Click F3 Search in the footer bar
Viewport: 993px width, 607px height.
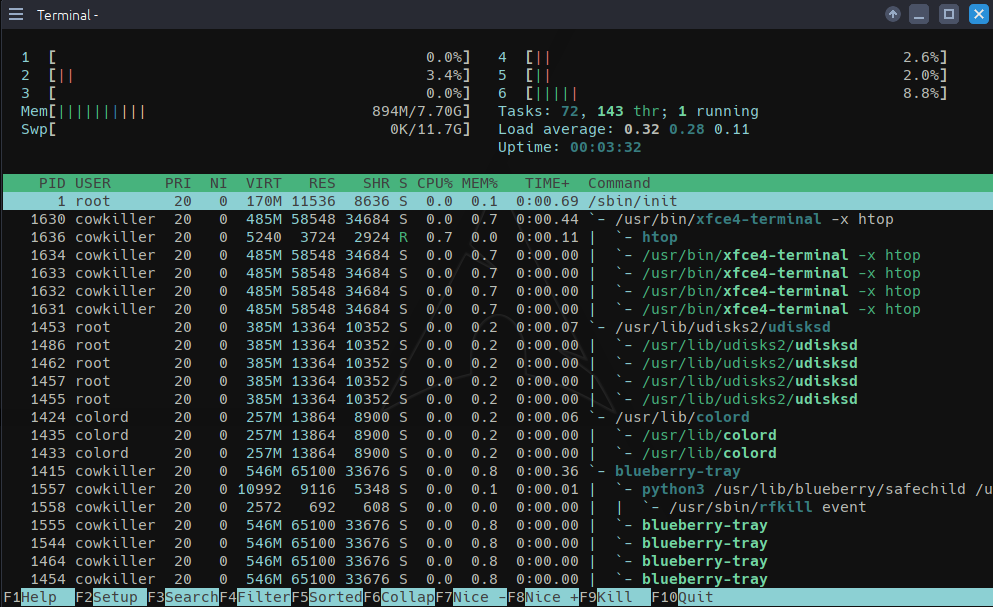tap(183, 597)
